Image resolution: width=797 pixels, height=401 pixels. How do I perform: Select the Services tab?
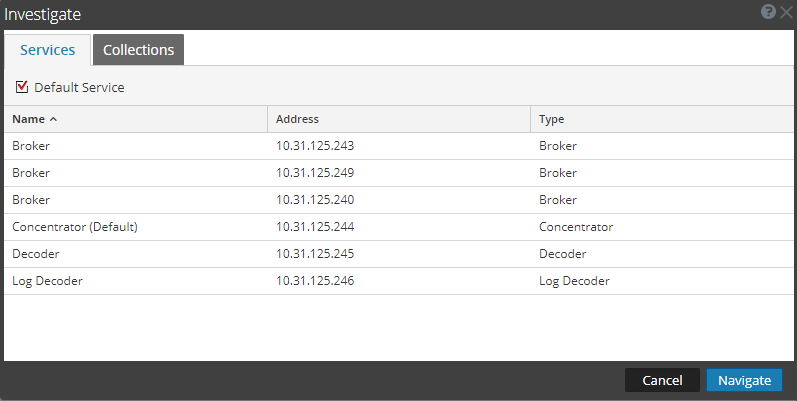[x=48, y=50]
